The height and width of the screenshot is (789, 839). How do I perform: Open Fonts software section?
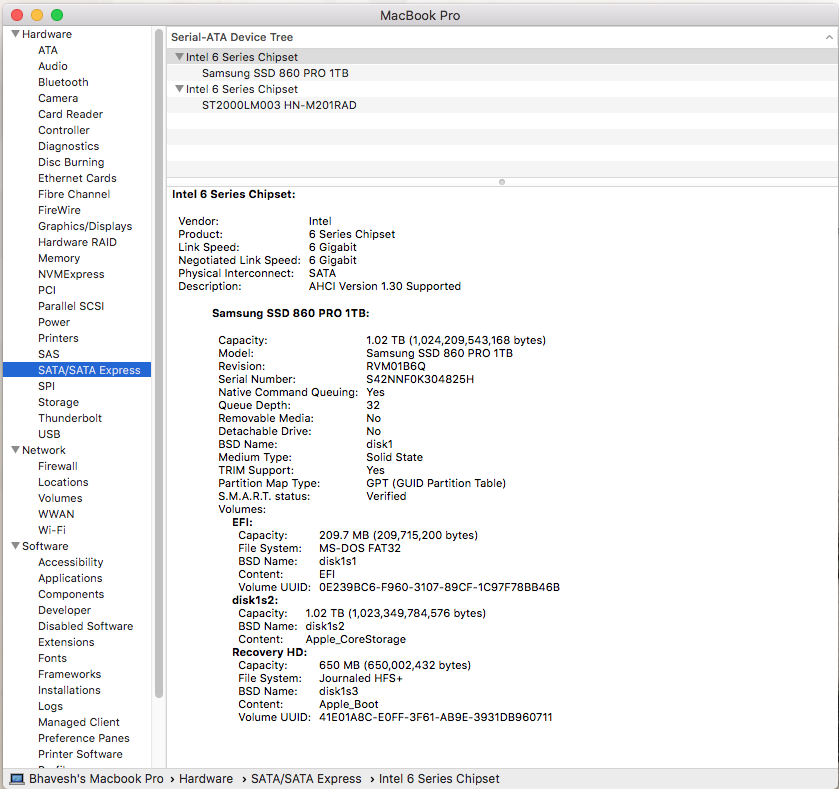pos(52,658)
